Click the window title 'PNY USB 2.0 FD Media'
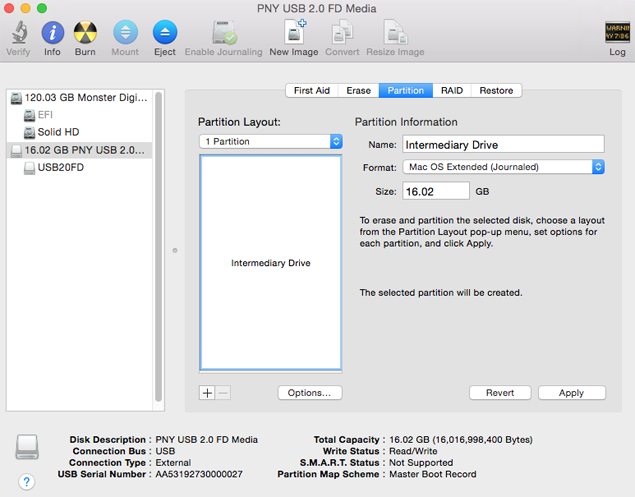Image resolution: width=635 pixels, height=497 pixels. pyautogui.click(x=317, y=9)
